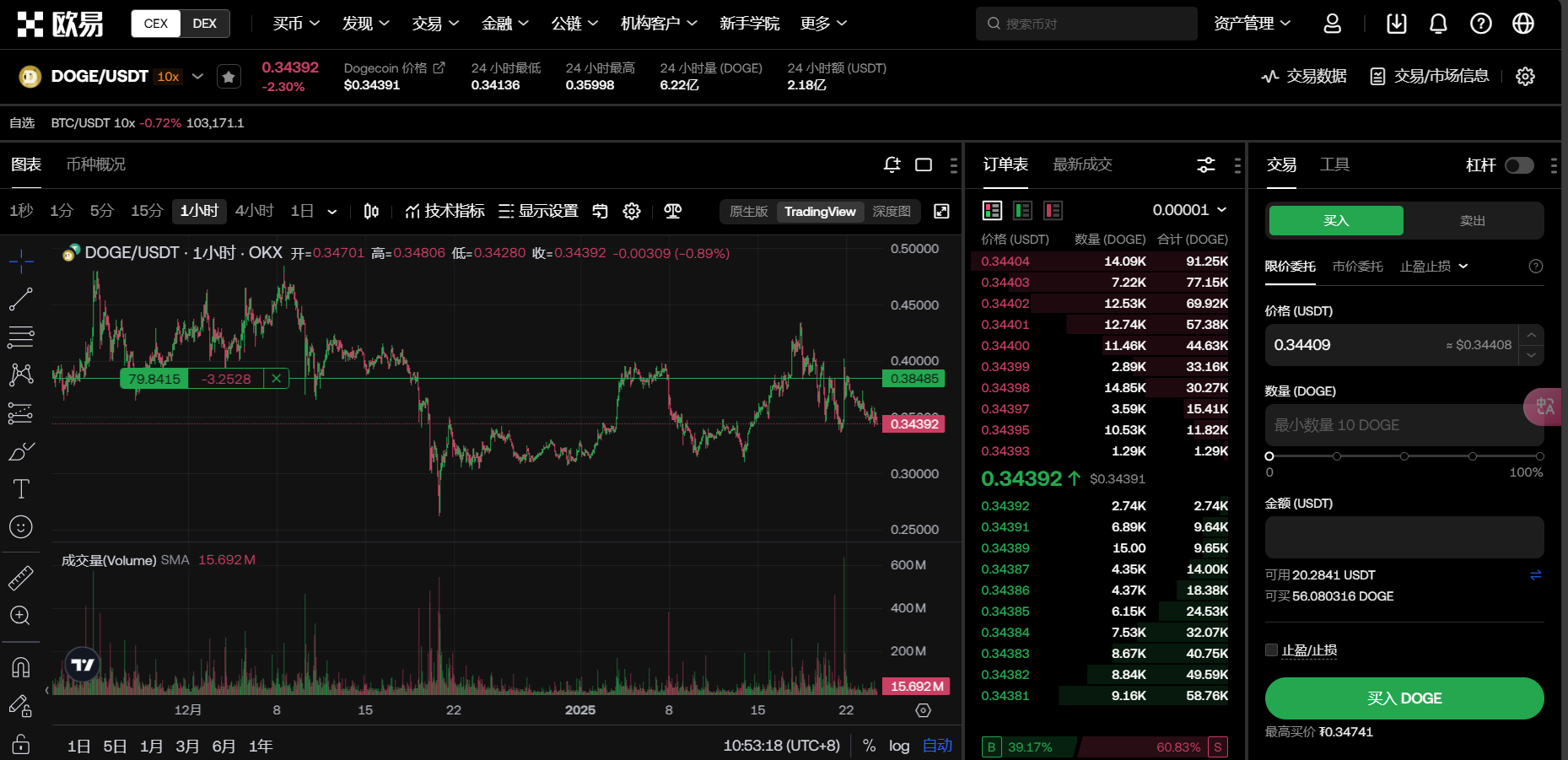The height and width of the screenshot is (760, 1568).
Task: Show asks-only order book view
Action: coord(1053,210)
